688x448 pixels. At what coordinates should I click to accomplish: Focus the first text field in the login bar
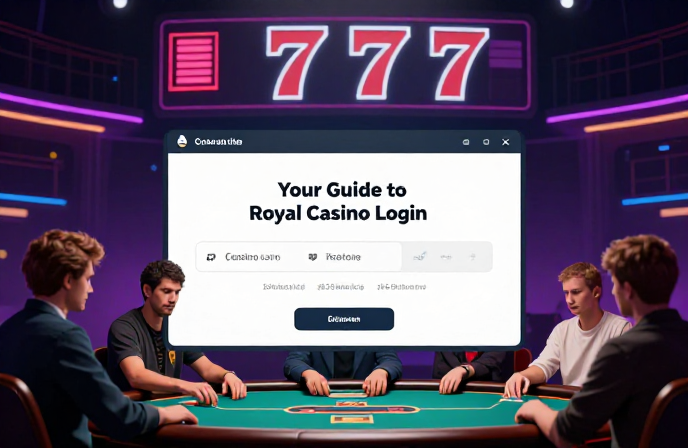[253, 257]
